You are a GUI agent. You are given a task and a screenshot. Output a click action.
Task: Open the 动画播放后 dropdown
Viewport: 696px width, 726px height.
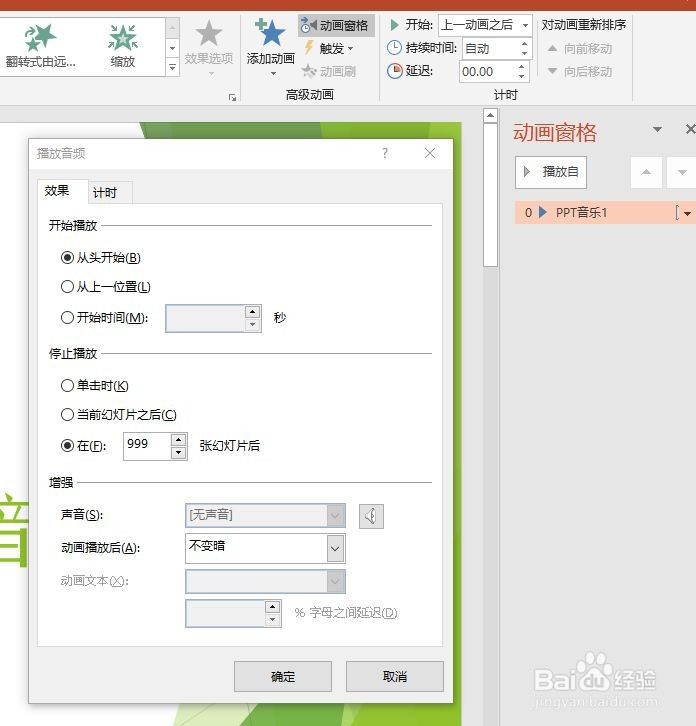[x=335, y=548]
